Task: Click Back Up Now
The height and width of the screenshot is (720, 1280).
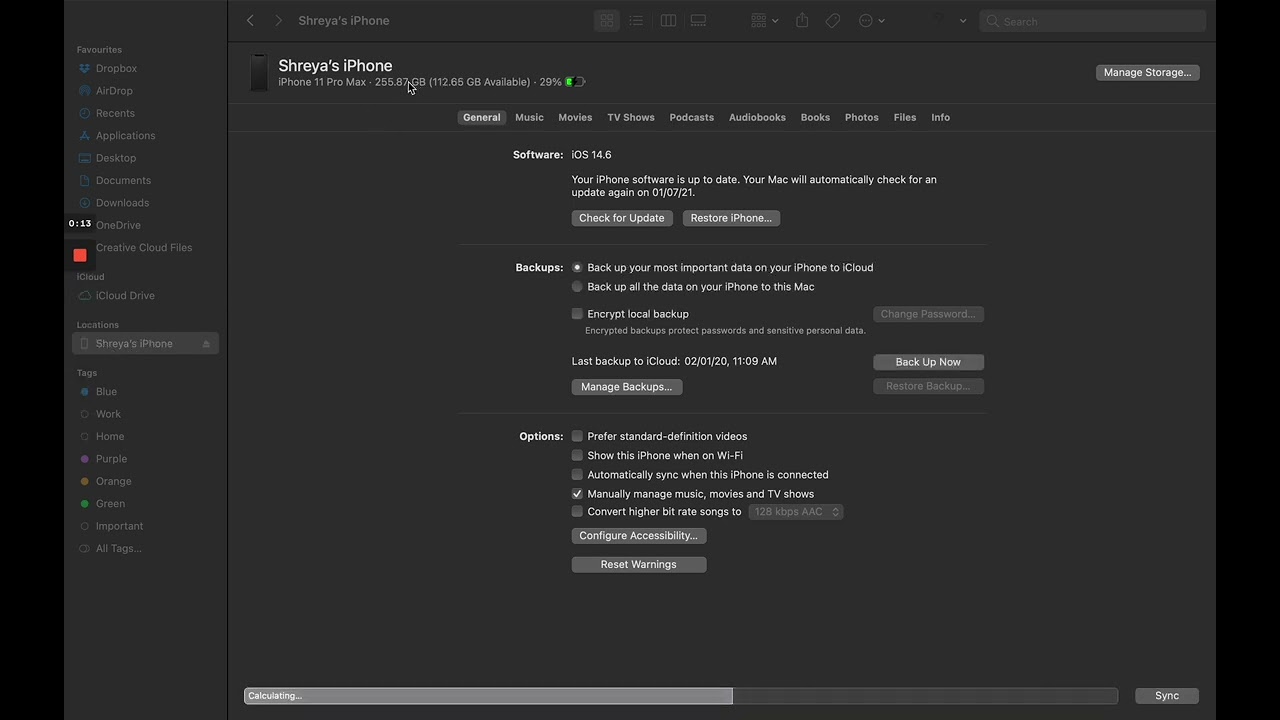Action: click(928, 362)
